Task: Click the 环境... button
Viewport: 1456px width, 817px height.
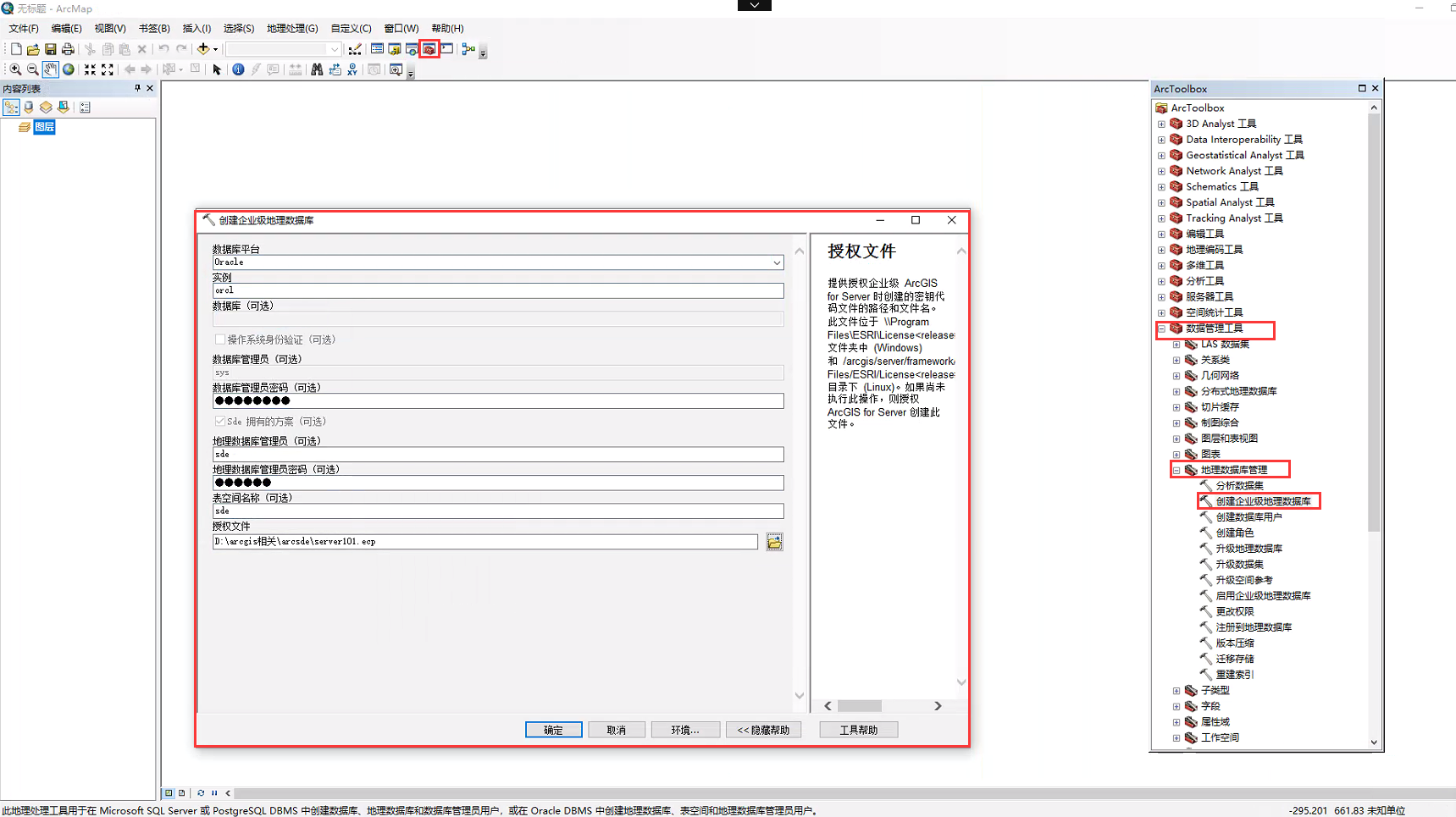Action: [685, 729]
